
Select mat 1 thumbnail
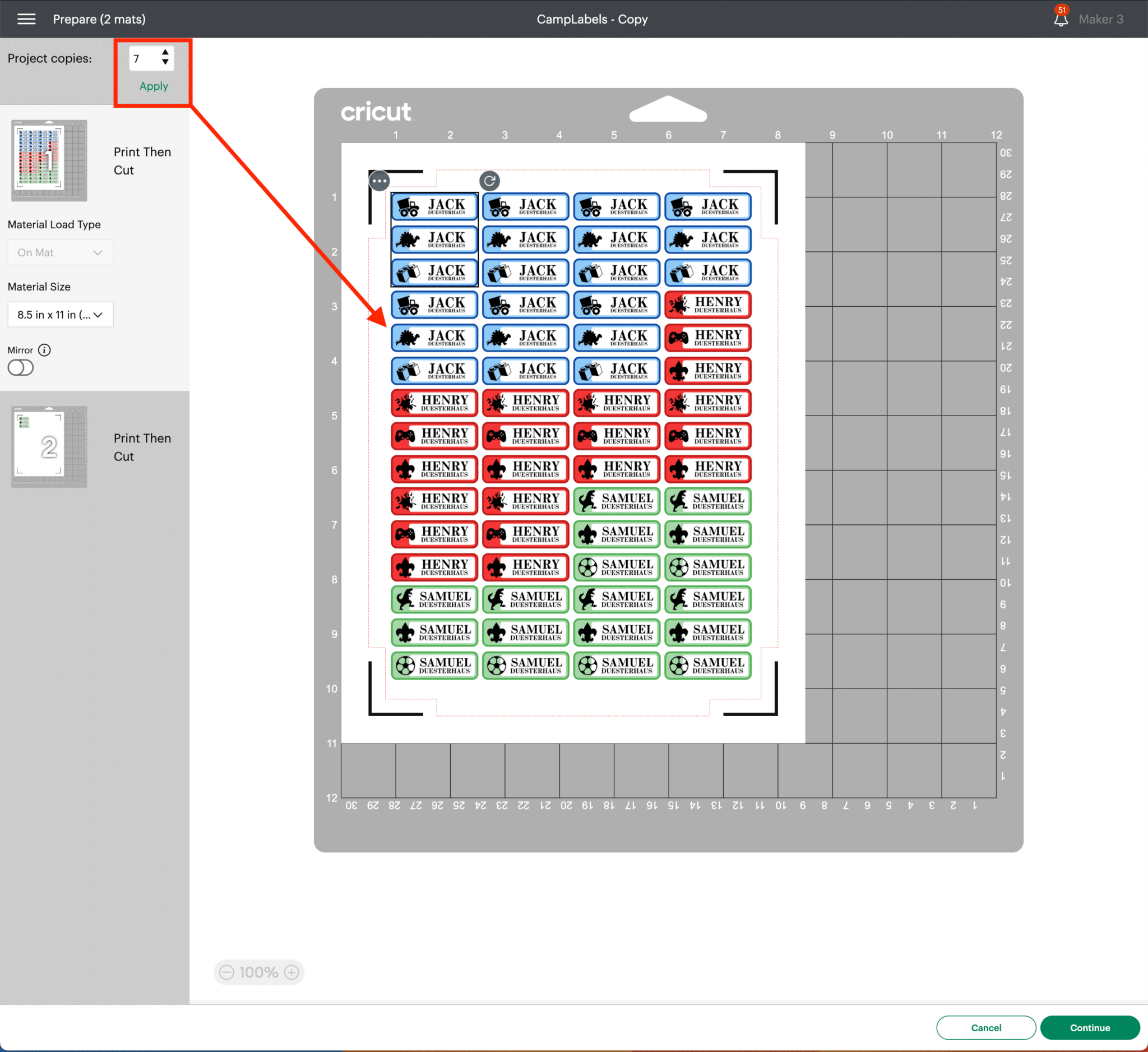tap(49, 160)
